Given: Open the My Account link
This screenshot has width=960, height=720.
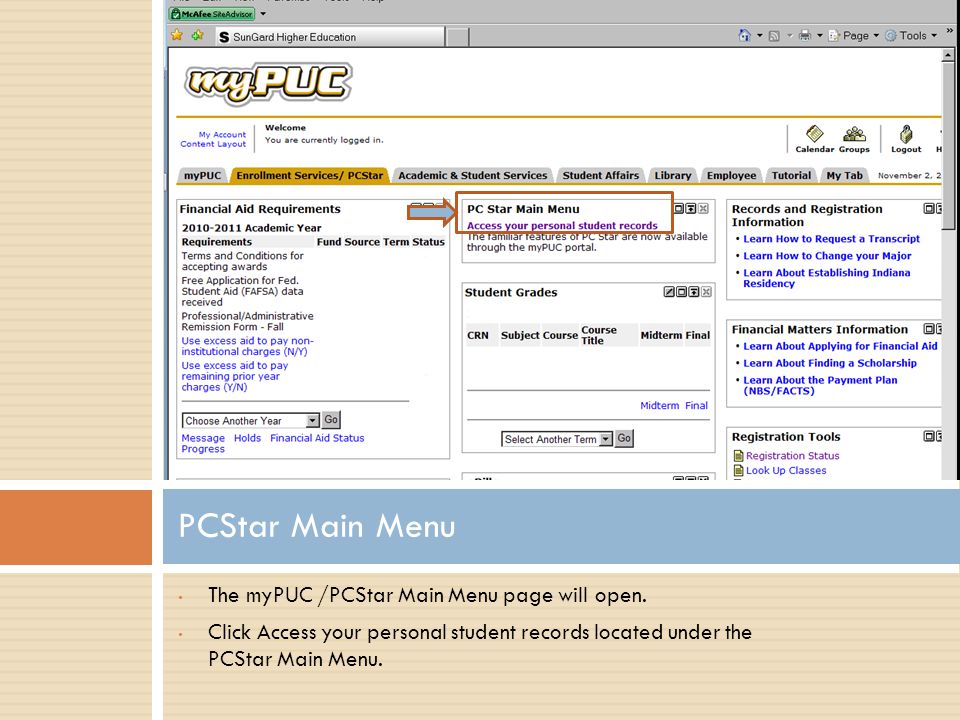Looking at the screenshot, I should coord(222,134).
